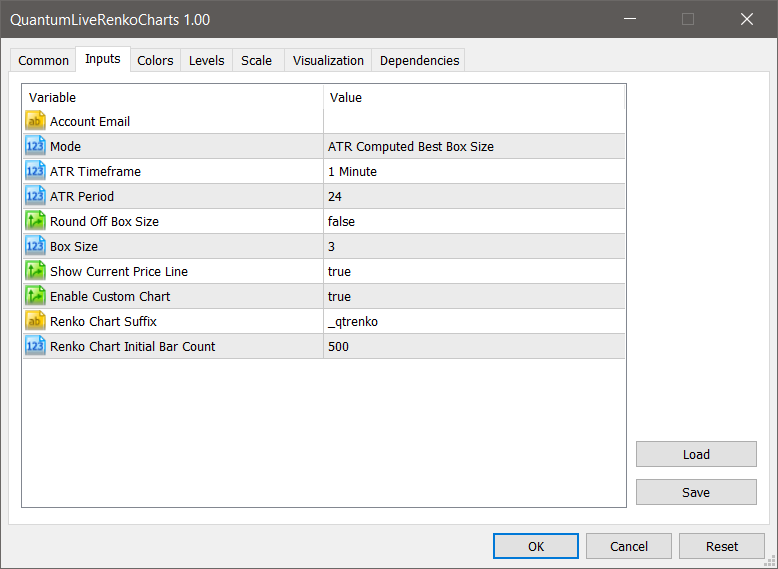Click the Renko Chart Initial Bar Count icon

coord(35,346)
